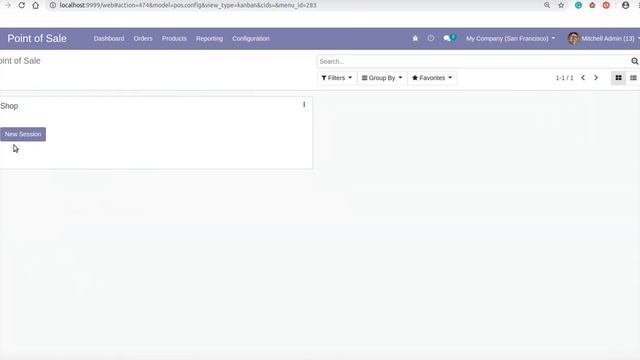
Task: Bookmark this page with the star icon
Action: coord(561,5)
